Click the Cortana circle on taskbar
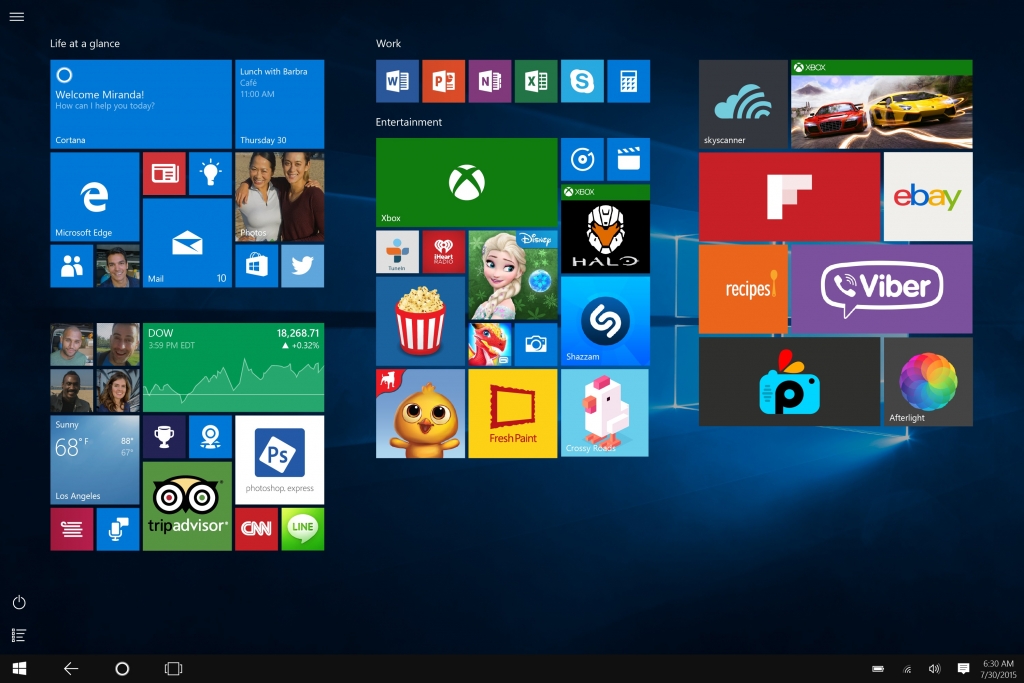This screenshot has width=1024, height=683. tap(122, 669)
